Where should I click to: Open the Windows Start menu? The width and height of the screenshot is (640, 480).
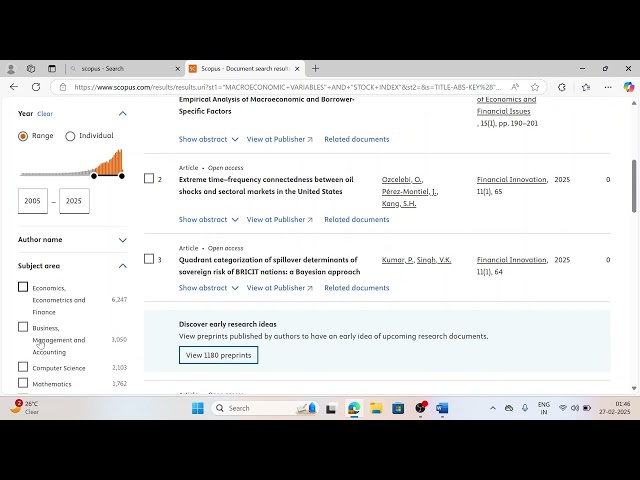(x=198, y=408)
